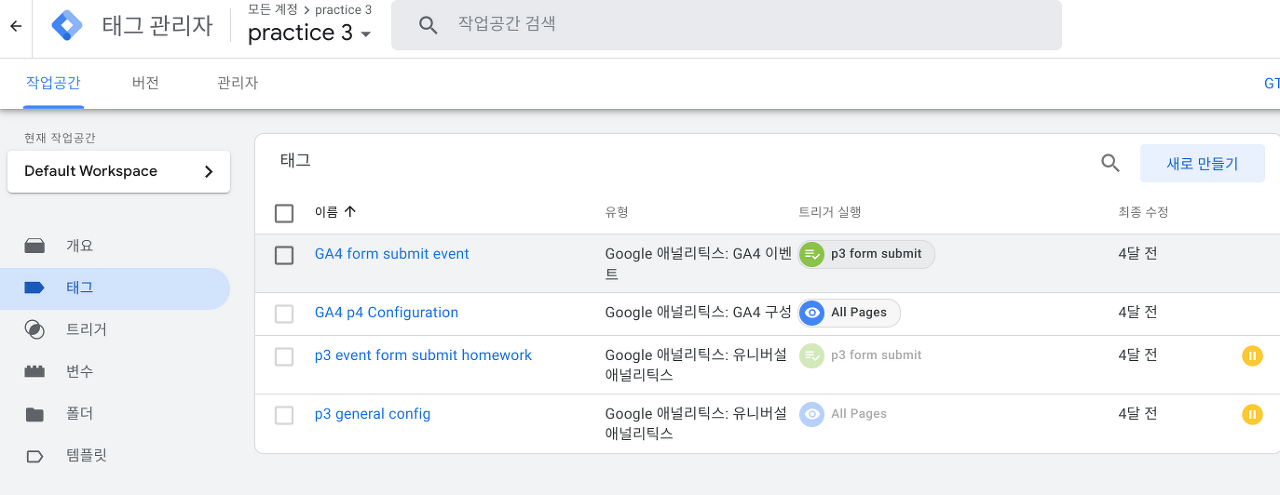The height and width of the screenshot is (495, 1280).
Task: Check the GA4 p4 Configuration checkbox
Action: pyautogui.click(x=284, y=314)
